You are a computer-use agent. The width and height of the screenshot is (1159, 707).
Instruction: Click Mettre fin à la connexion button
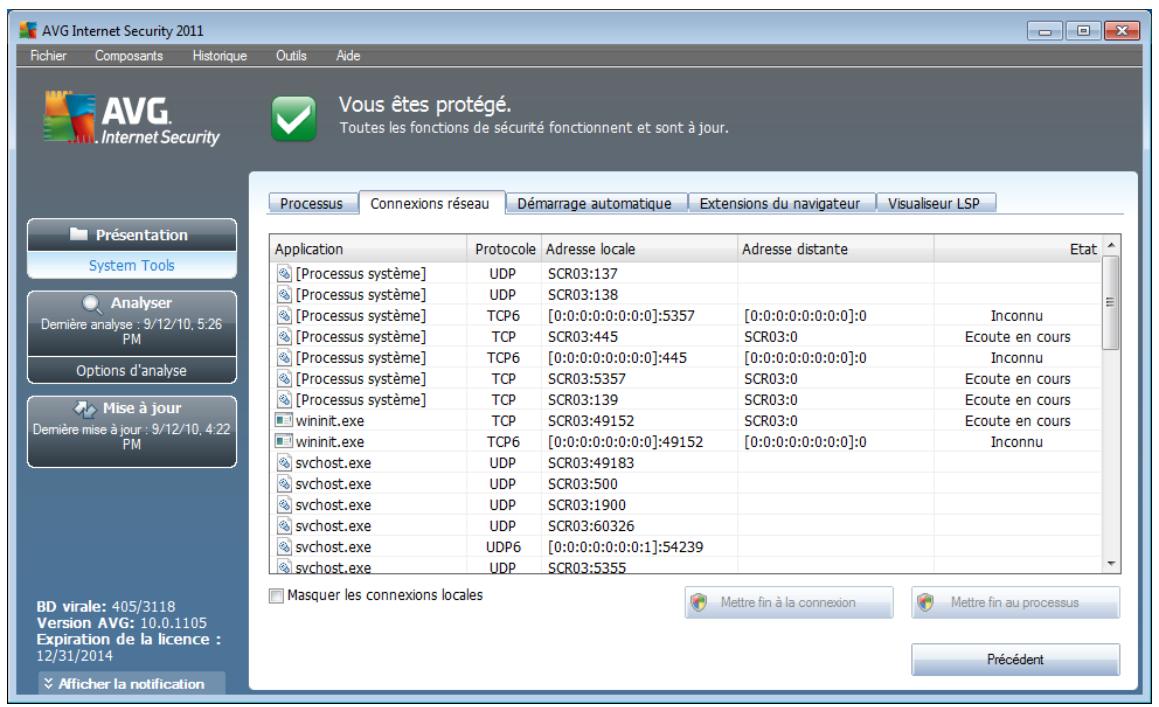click(x=789, y=603)
